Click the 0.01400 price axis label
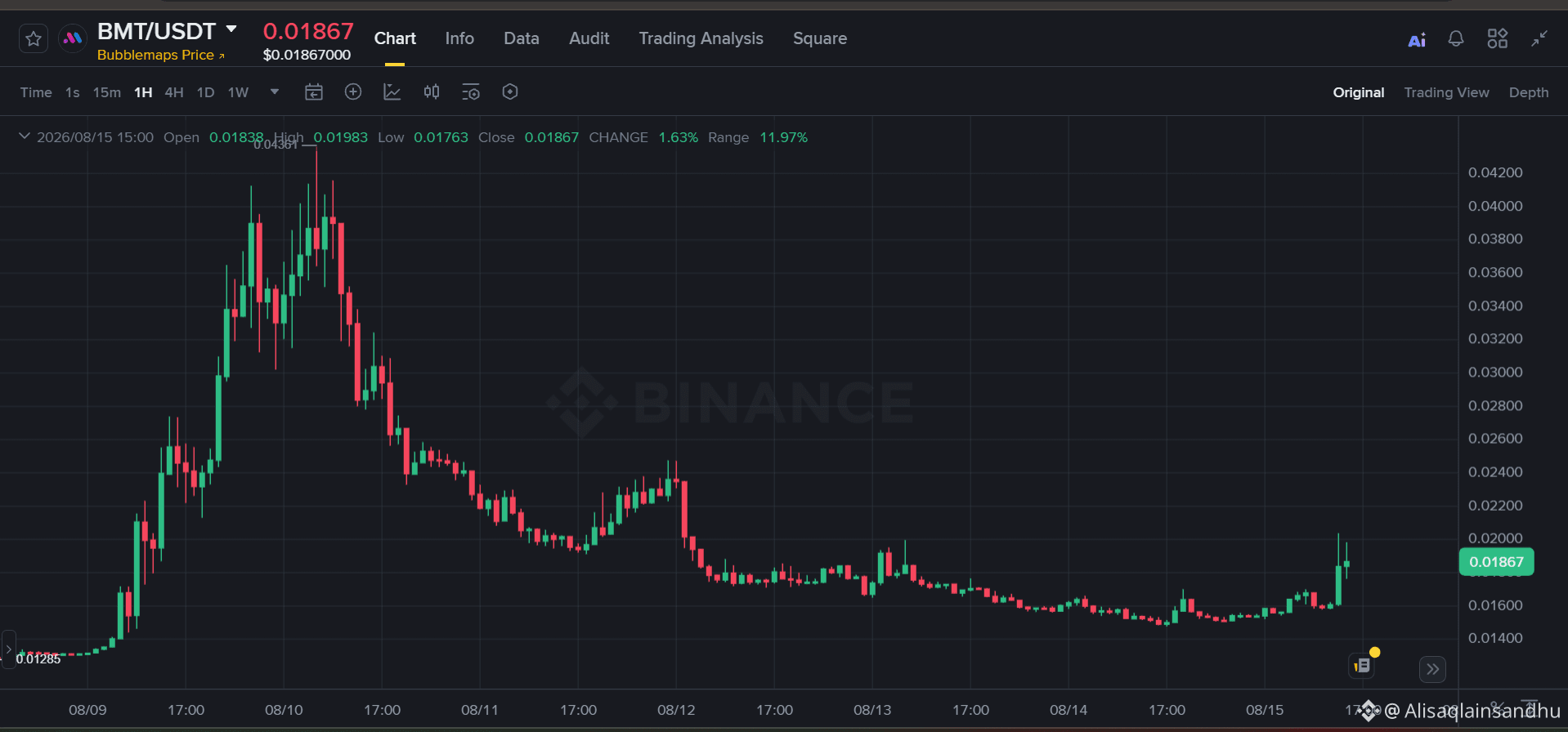Viewport: 1568px width, 732px height. pyautogui.click(x=1495, y=638)
